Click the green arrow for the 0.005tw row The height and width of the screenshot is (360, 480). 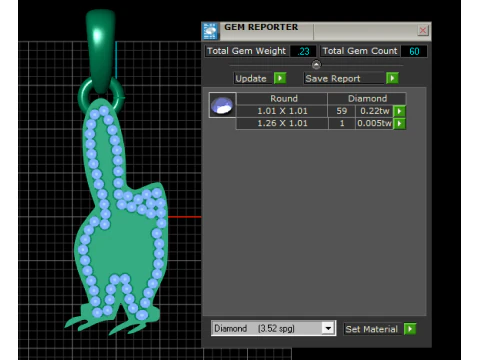[x=399, y=124]
